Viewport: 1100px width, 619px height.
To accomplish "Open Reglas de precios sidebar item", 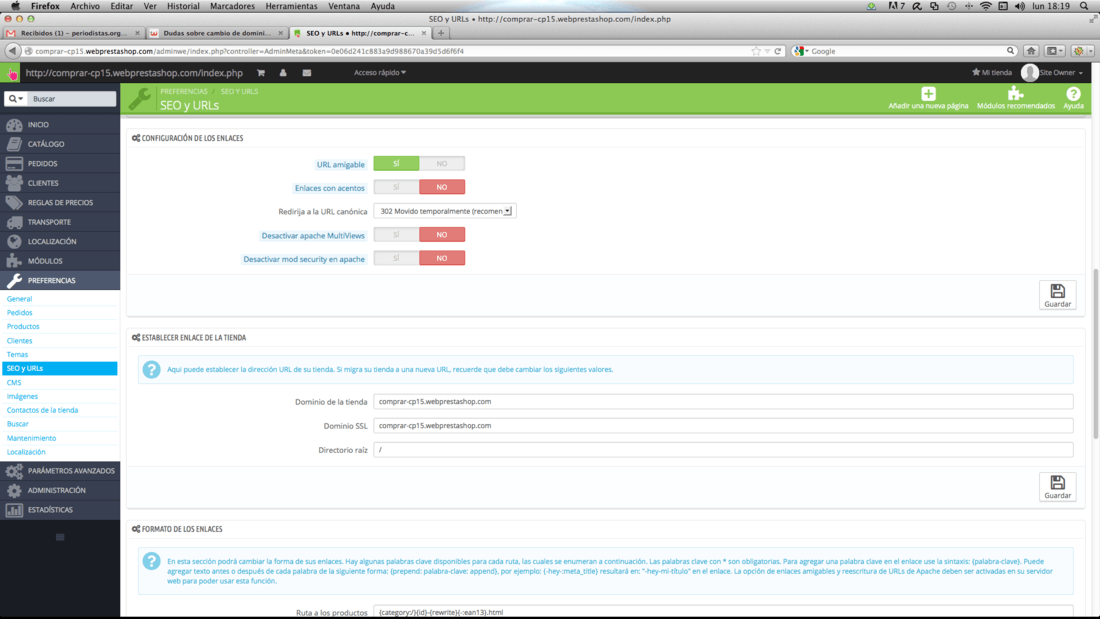I will pos(60,202).
